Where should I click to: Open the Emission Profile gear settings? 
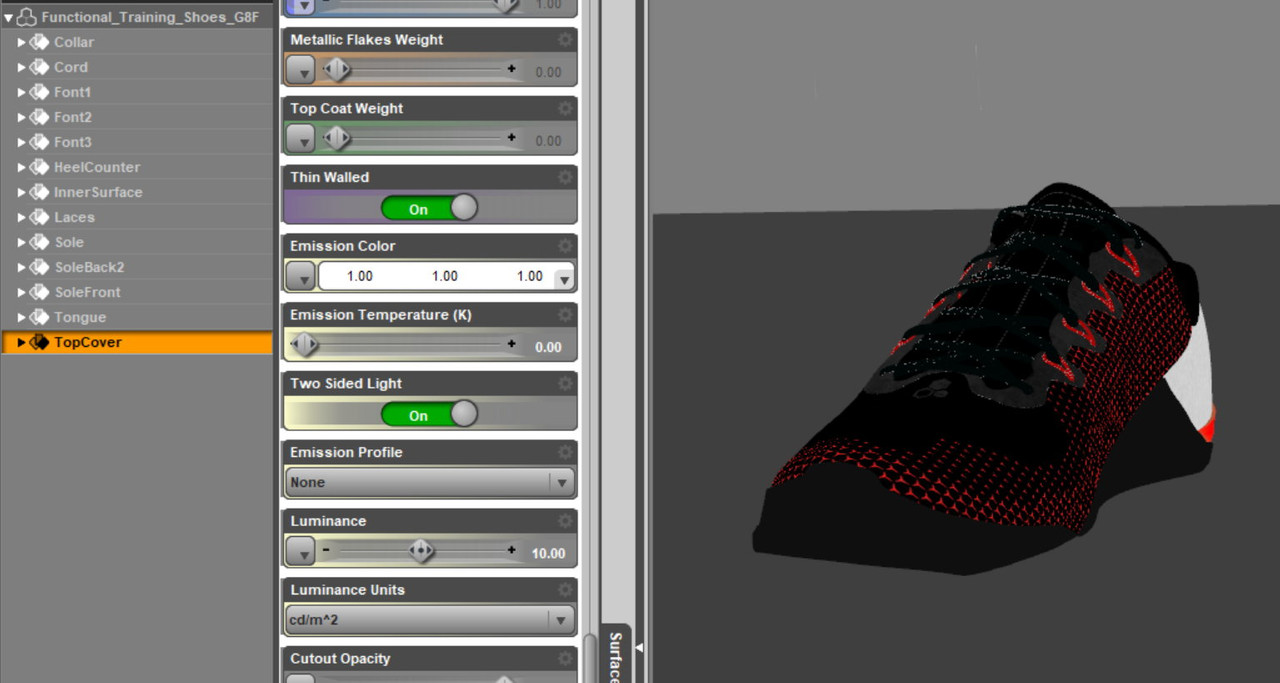coord(565,452)
